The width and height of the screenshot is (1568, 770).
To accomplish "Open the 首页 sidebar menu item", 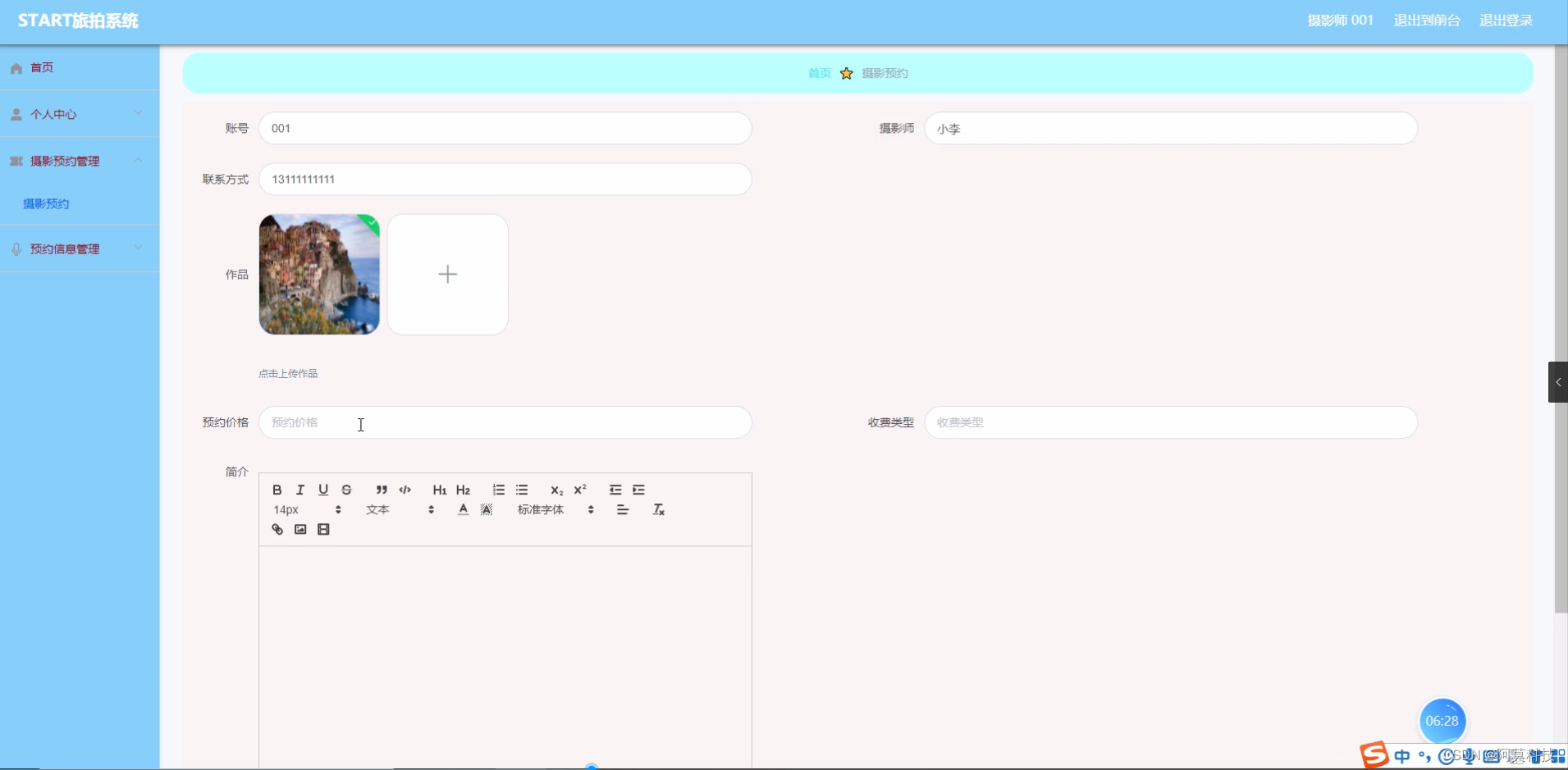I will pyautogui.click(x=42, y=67).
